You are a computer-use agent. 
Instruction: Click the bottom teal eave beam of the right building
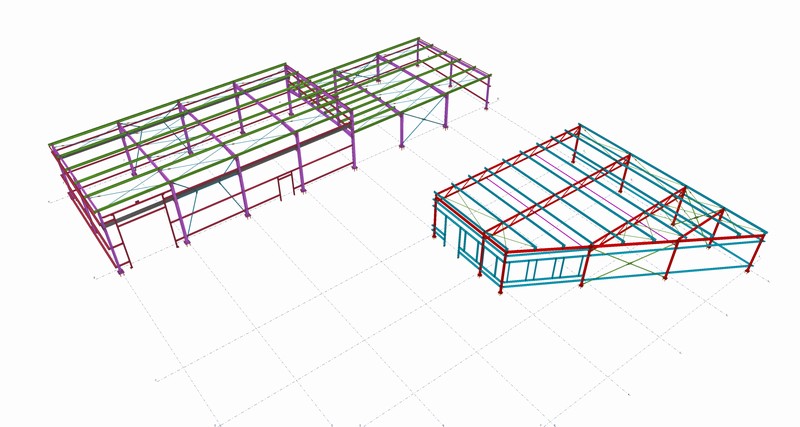pyautogui.click(x=650, y=275)
